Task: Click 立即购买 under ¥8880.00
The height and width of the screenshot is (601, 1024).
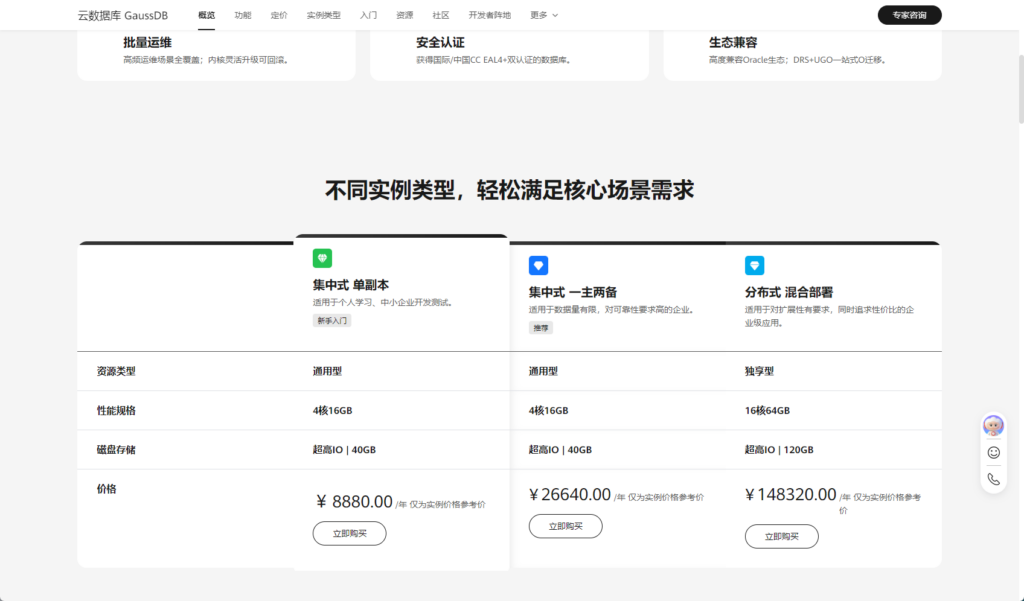Action: coord(349,533)
